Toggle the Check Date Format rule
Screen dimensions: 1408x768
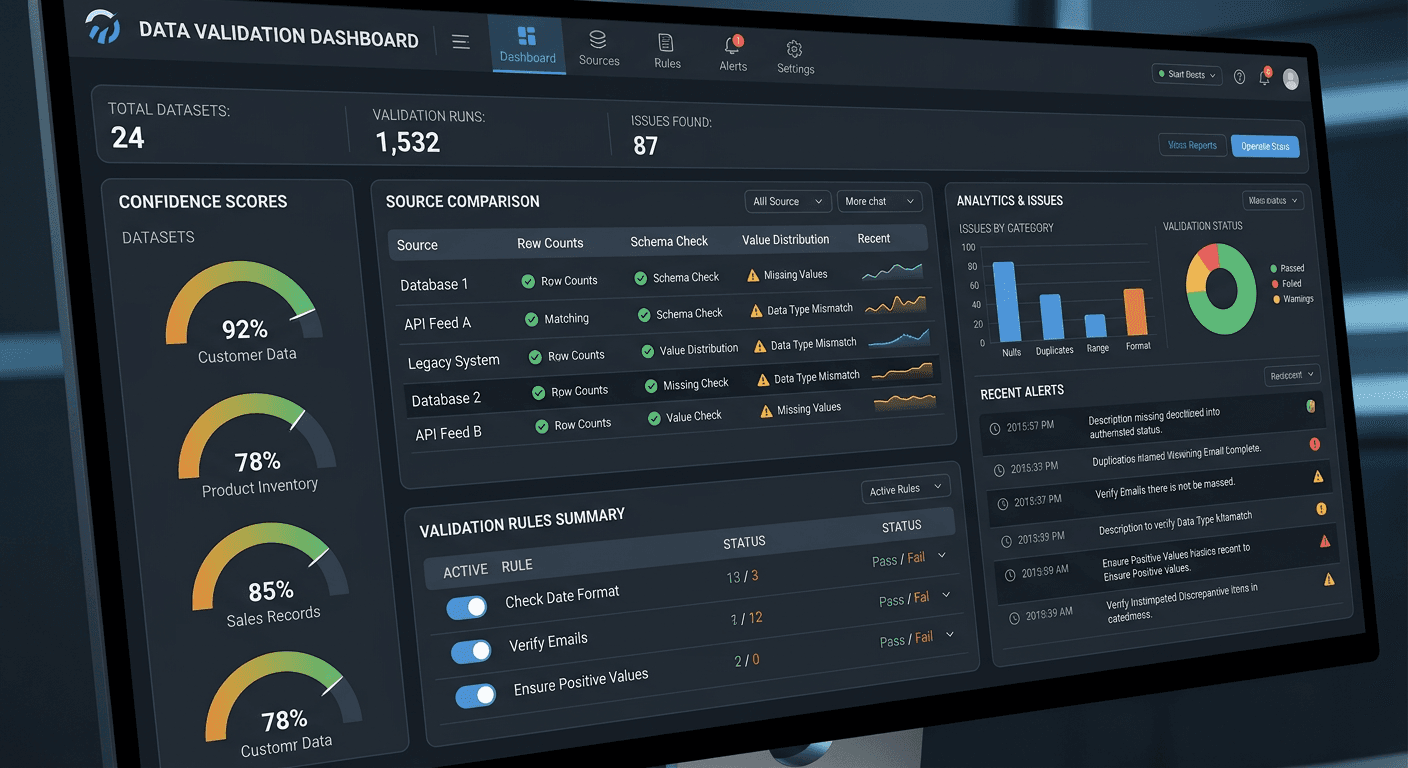click(466, 607)
